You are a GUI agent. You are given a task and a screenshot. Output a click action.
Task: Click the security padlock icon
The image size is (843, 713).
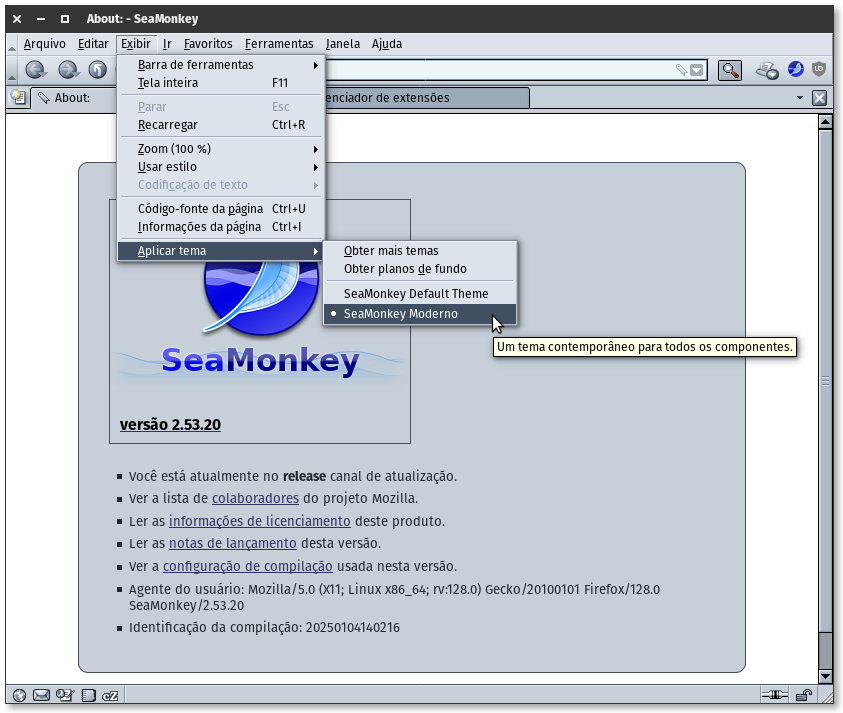[803, 695]
